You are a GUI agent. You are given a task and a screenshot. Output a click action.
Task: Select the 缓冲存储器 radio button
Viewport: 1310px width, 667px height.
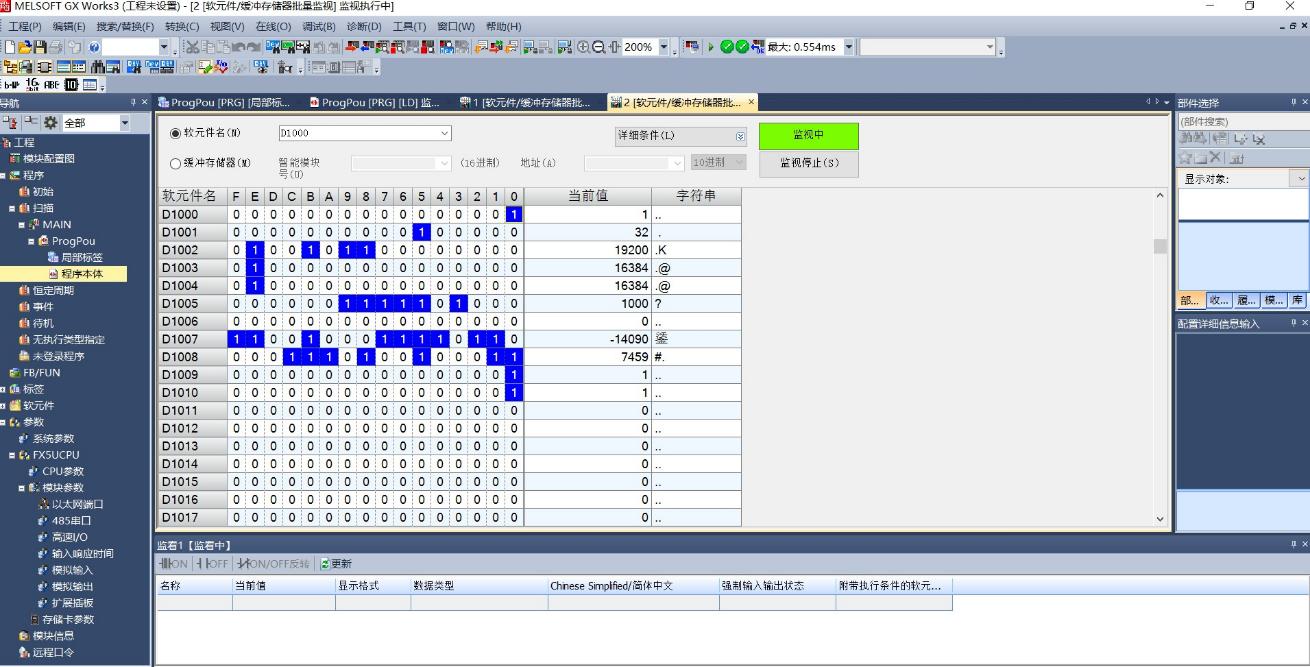175,163
